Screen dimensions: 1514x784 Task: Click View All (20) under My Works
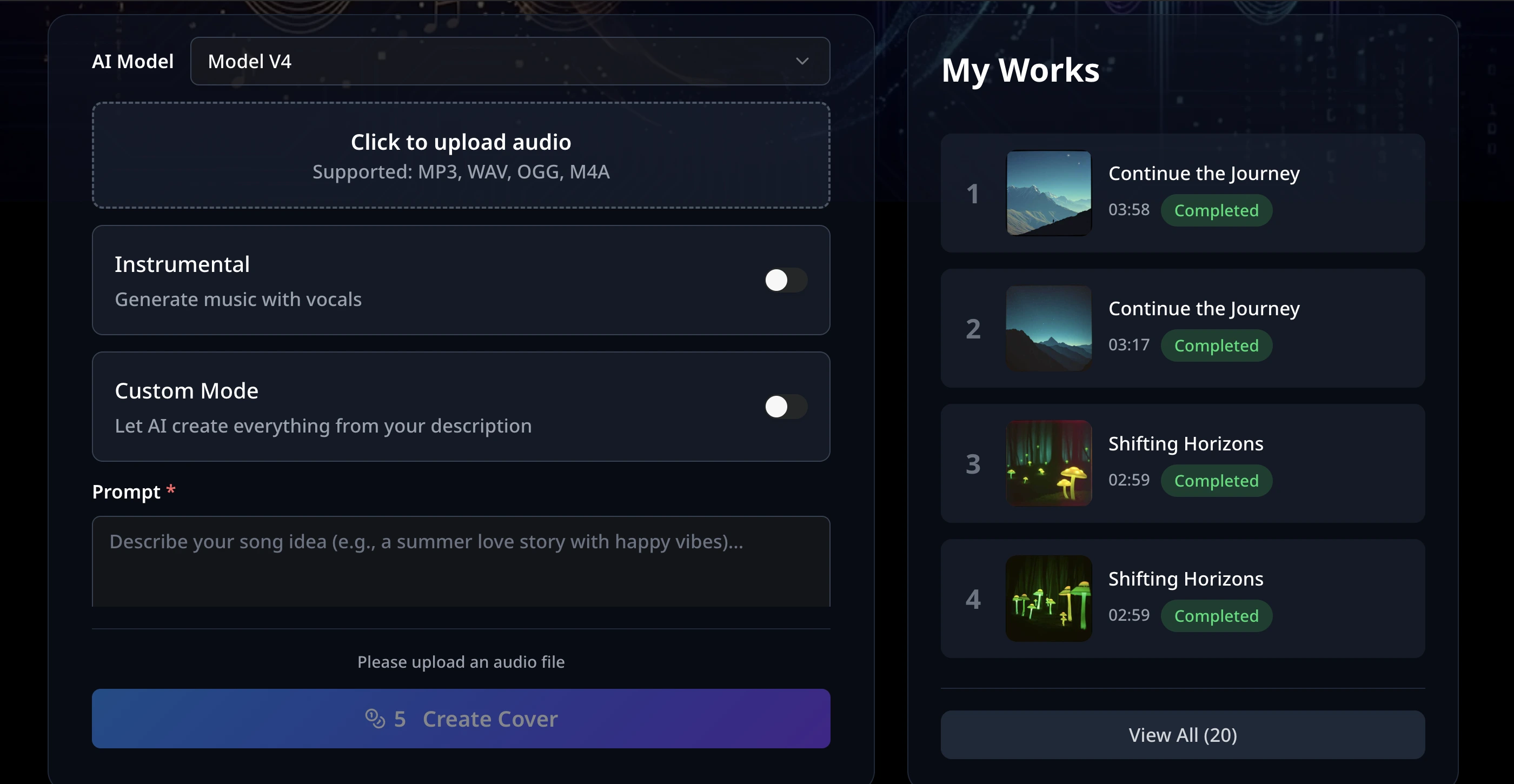click(1183, 735)
